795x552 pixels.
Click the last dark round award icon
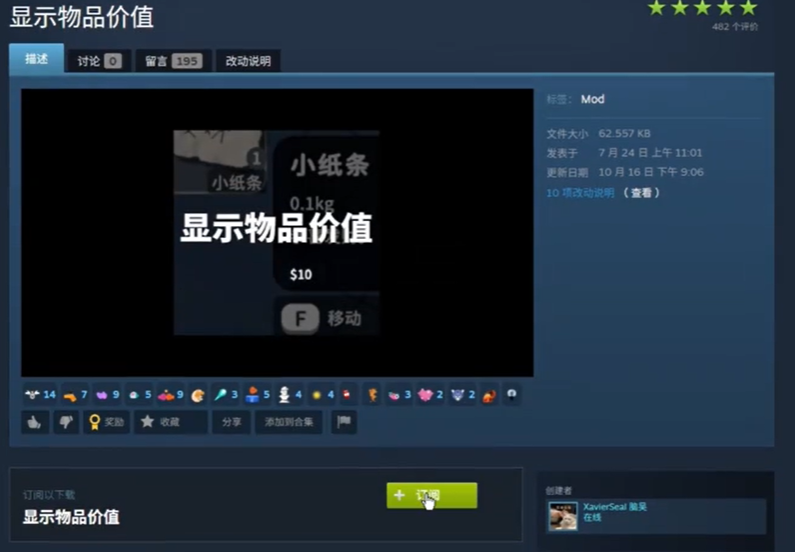[x=512, y=394]
